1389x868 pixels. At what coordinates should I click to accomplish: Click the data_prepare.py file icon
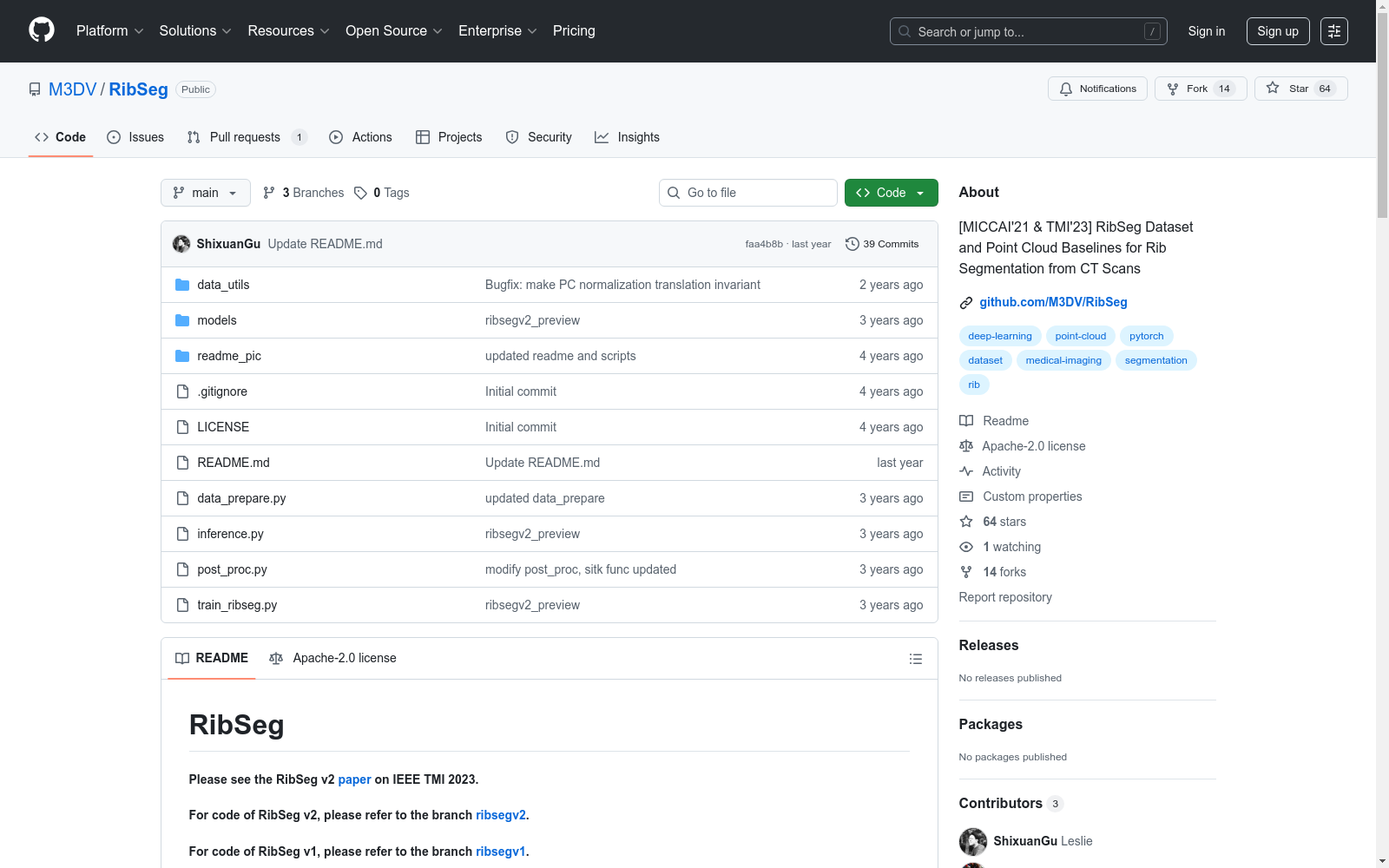pos(182,498)
